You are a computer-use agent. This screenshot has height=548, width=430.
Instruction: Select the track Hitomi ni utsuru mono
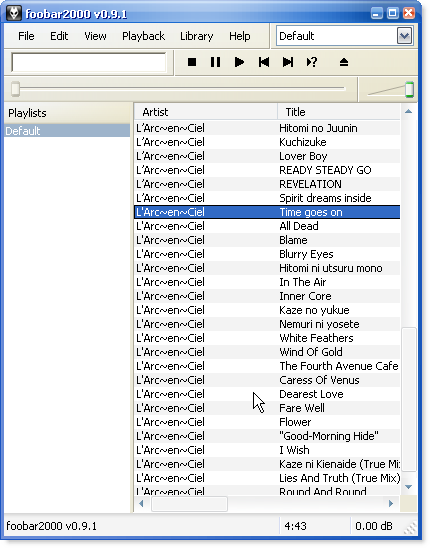click(267, 268)
